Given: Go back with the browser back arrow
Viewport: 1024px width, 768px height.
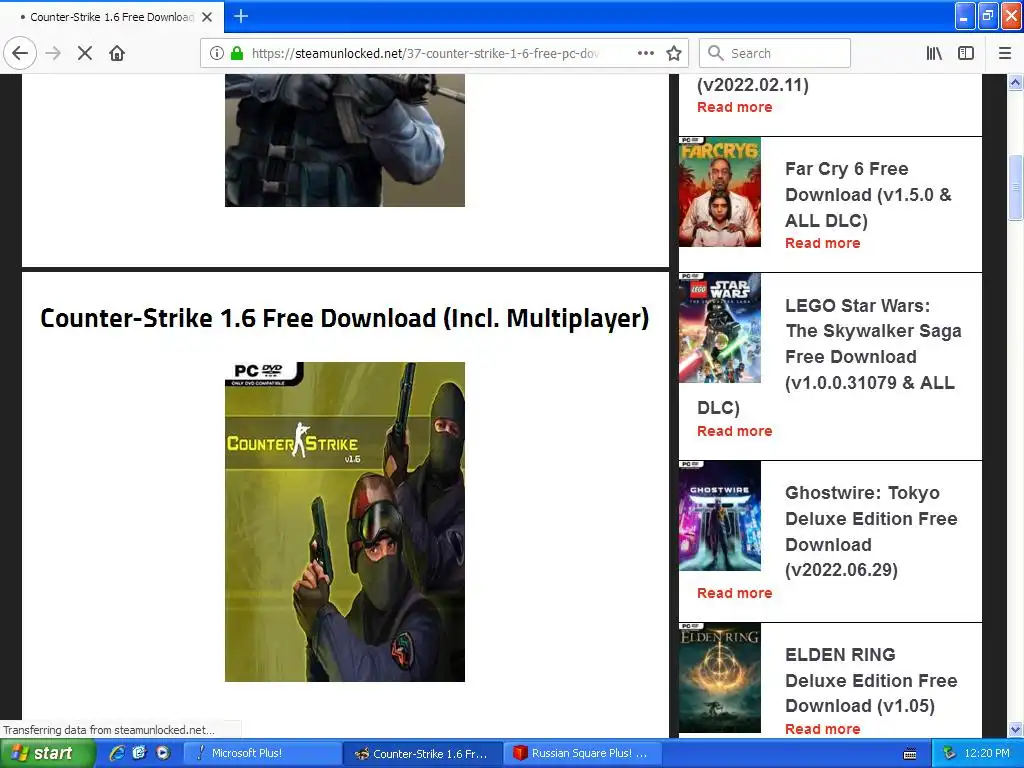Looking at the screenshot, I should point(20,53).
